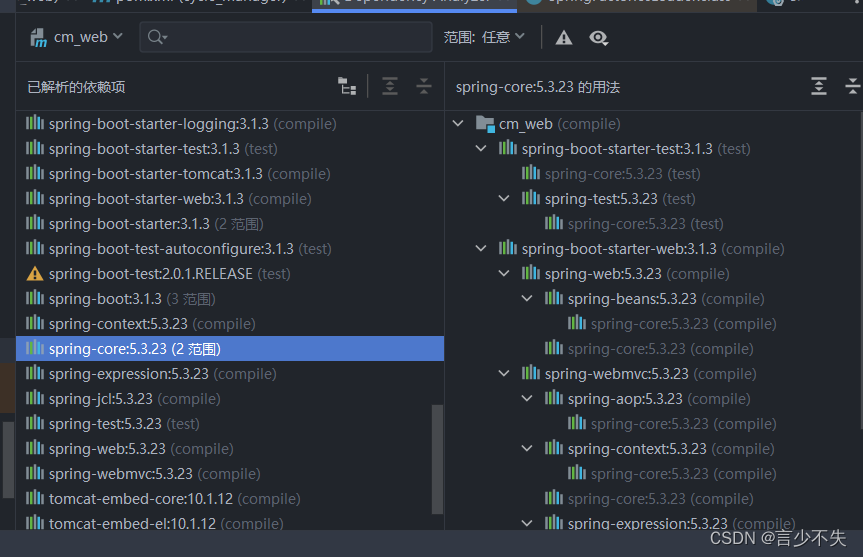The height and width of the screenshot is (557, 863).
Task: Collapse all in spring-core usages panel
Action: (852, 86)
